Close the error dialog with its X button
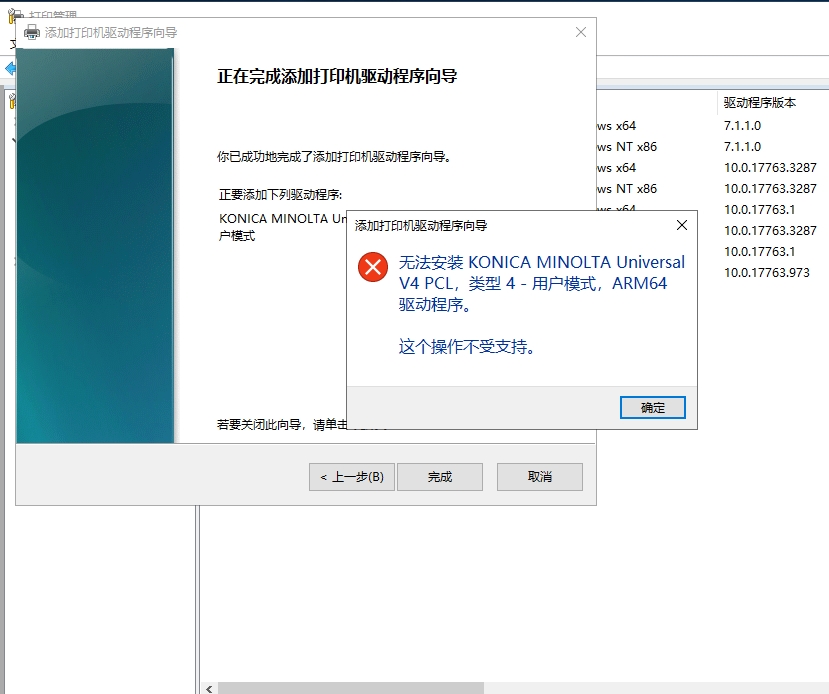 682,225
